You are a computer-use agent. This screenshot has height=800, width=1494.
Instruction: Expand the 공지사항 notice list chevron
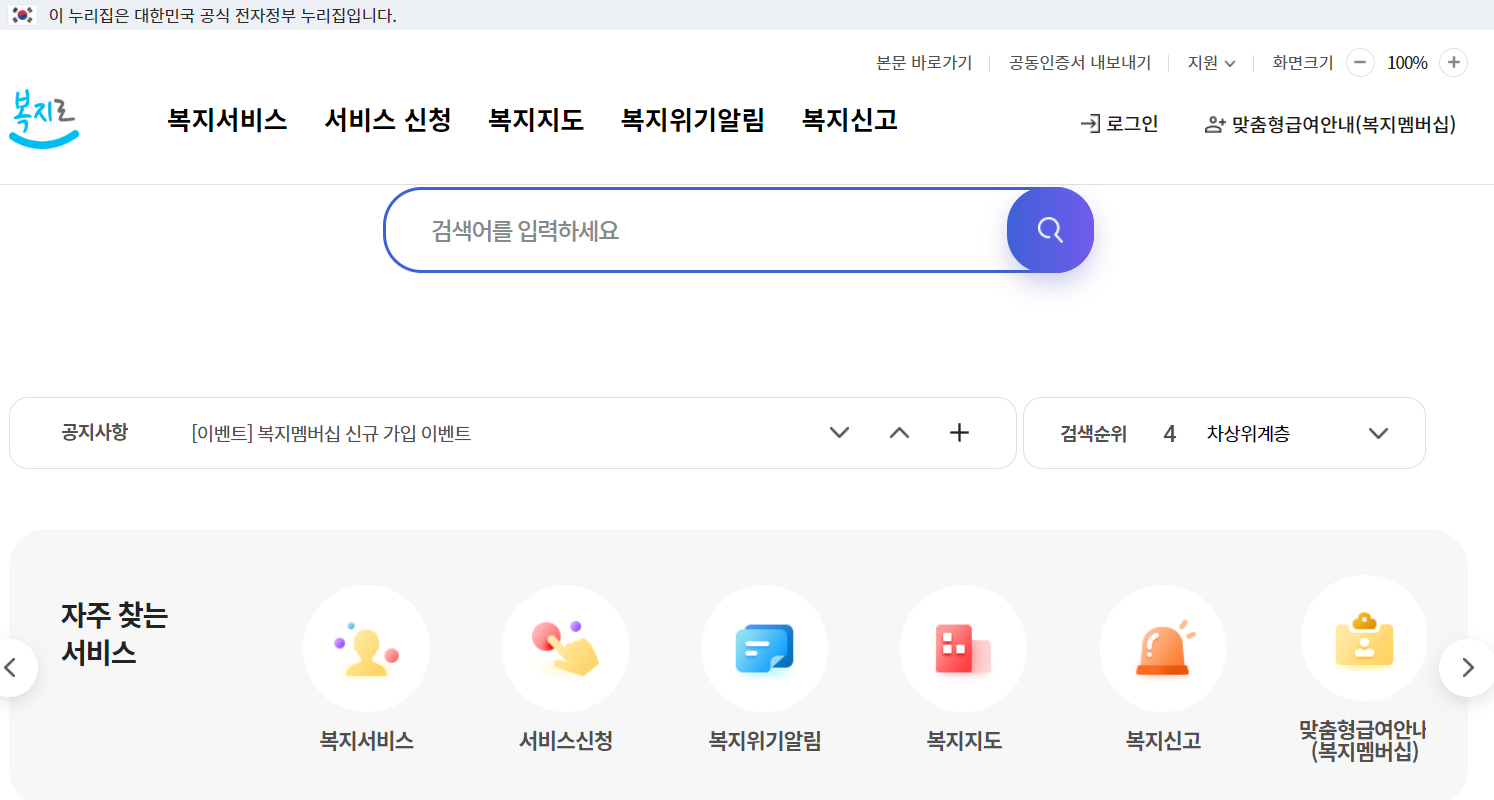pyautogui.click(x=839, y=432)
